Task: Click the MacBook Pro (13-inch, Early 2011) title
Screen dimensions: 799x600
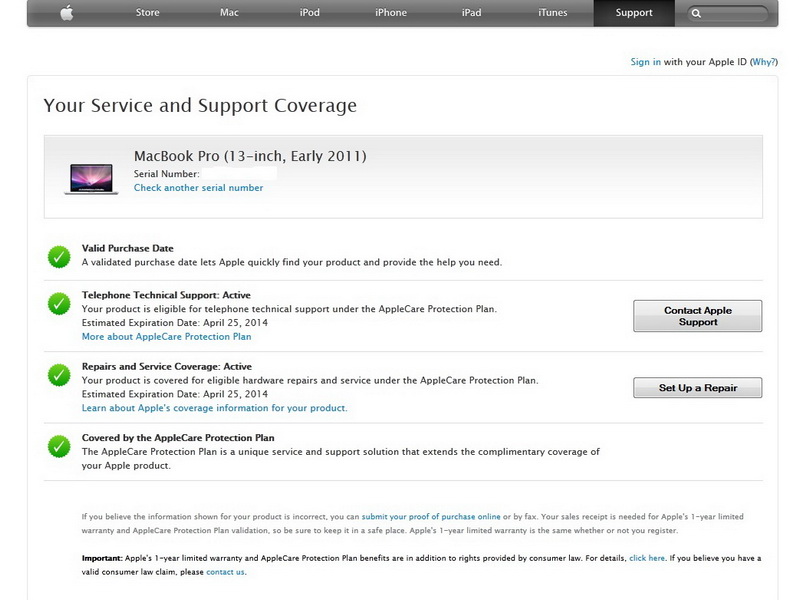Action: click(x=250, y=156)
